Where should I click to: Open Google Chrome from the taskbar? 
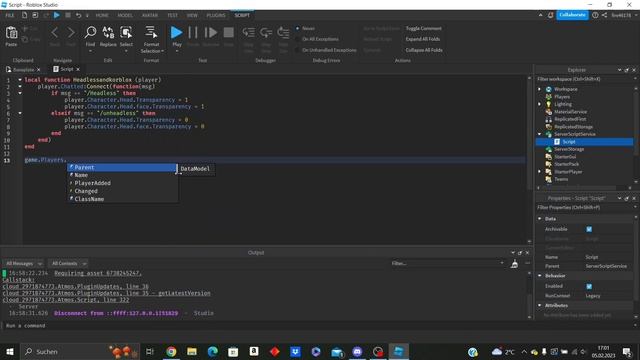[x=171, y=351]
